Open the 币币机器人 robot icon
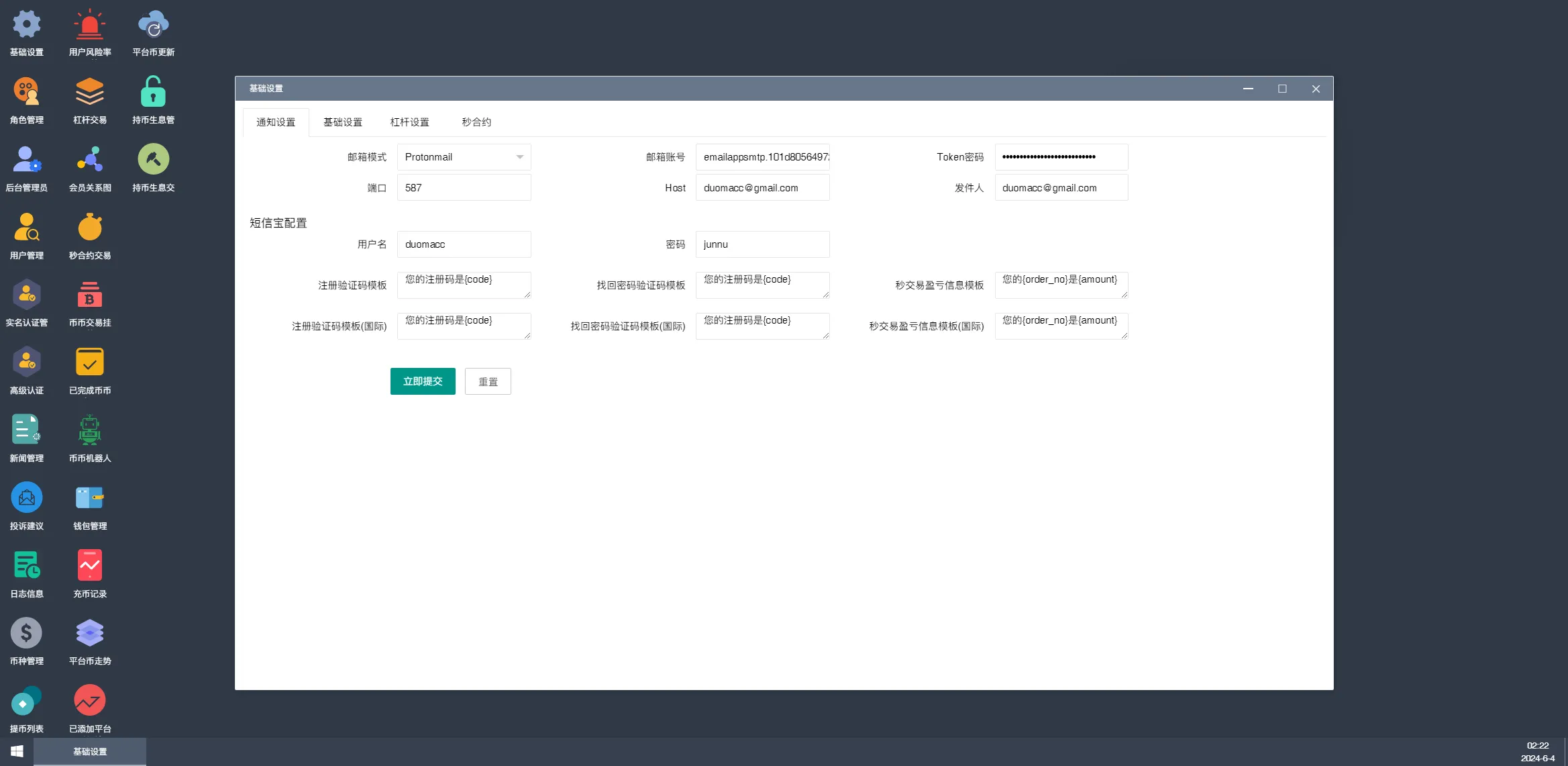The height and width of the screenshot is (766, 1568). click(90, 431)
